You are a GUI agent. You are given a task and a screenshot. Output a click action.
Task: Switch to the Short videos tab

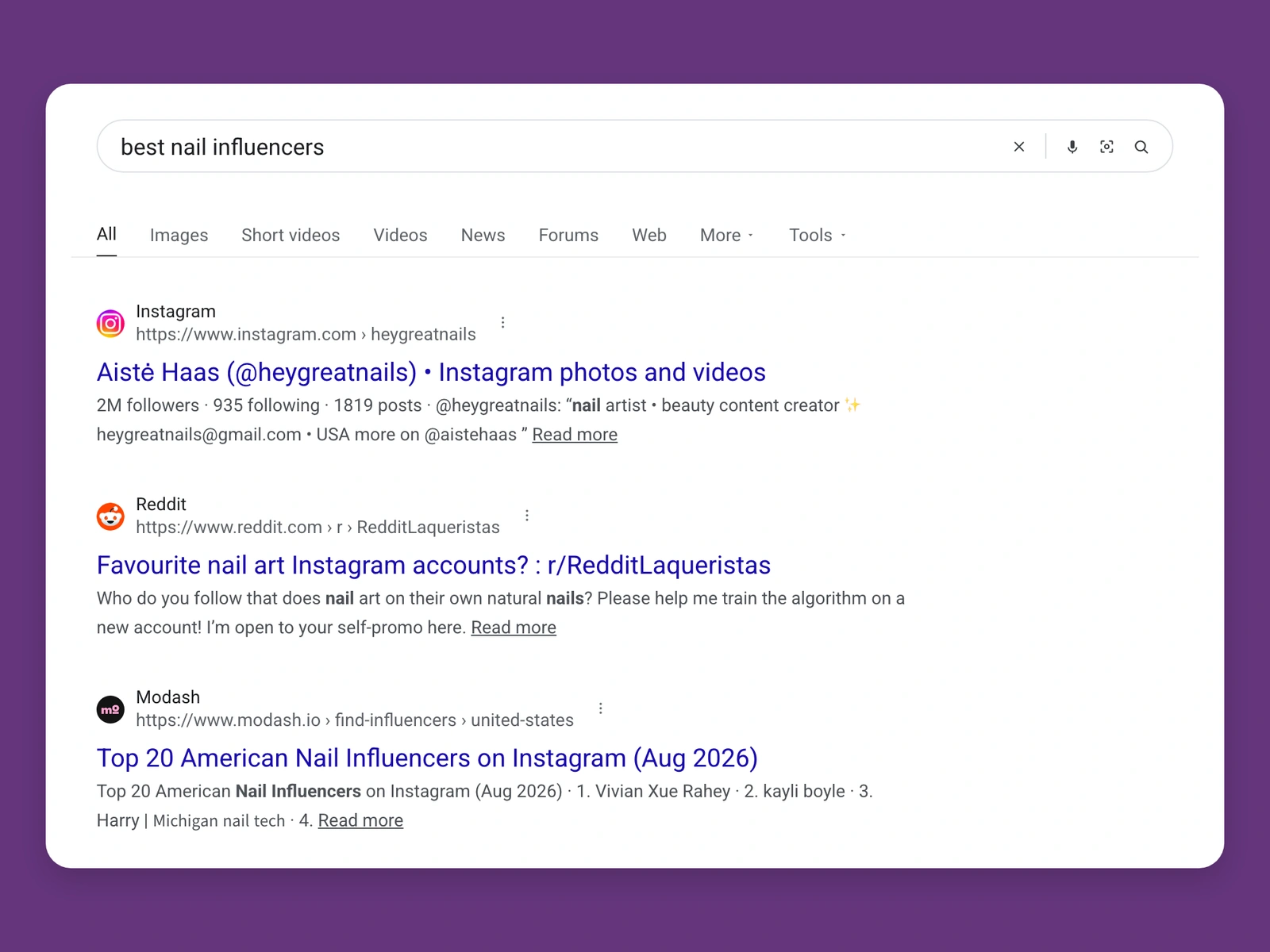point(291,235)
